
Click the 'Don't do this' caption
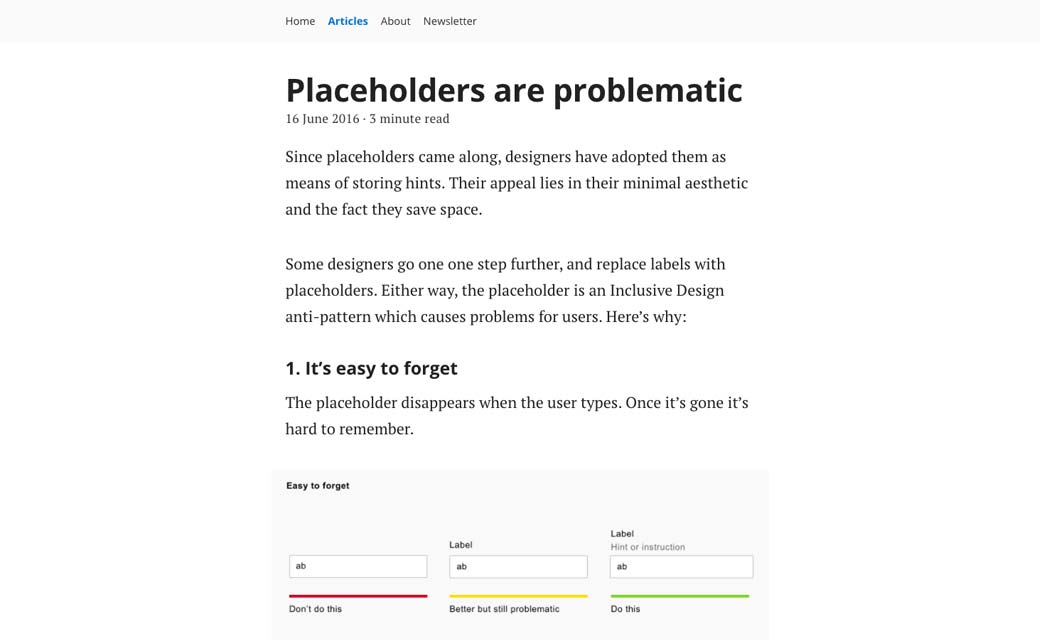315,609
